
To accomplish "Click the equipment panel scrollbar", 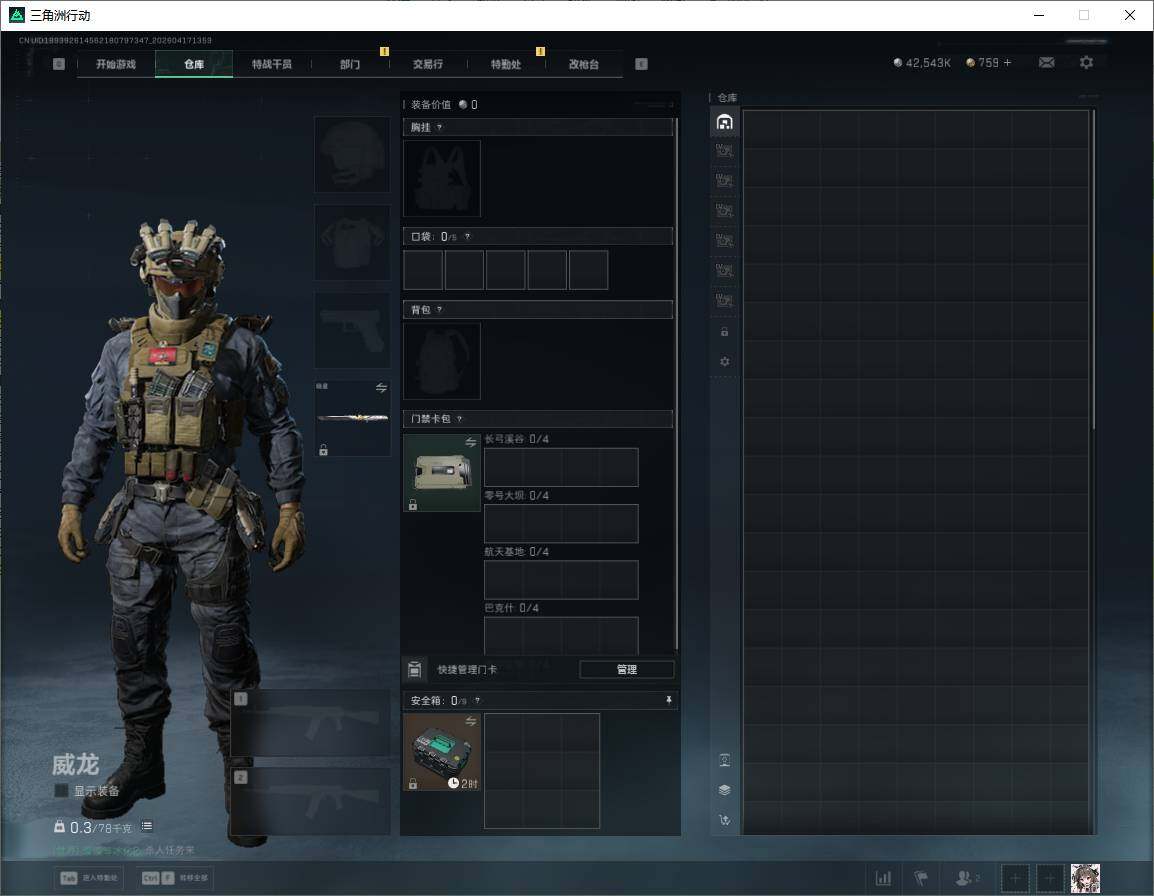I will (x=676, y=383).
